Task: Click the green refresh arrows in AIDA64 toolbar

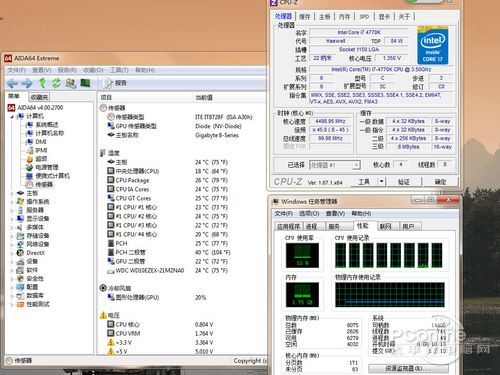Action: 56,83
